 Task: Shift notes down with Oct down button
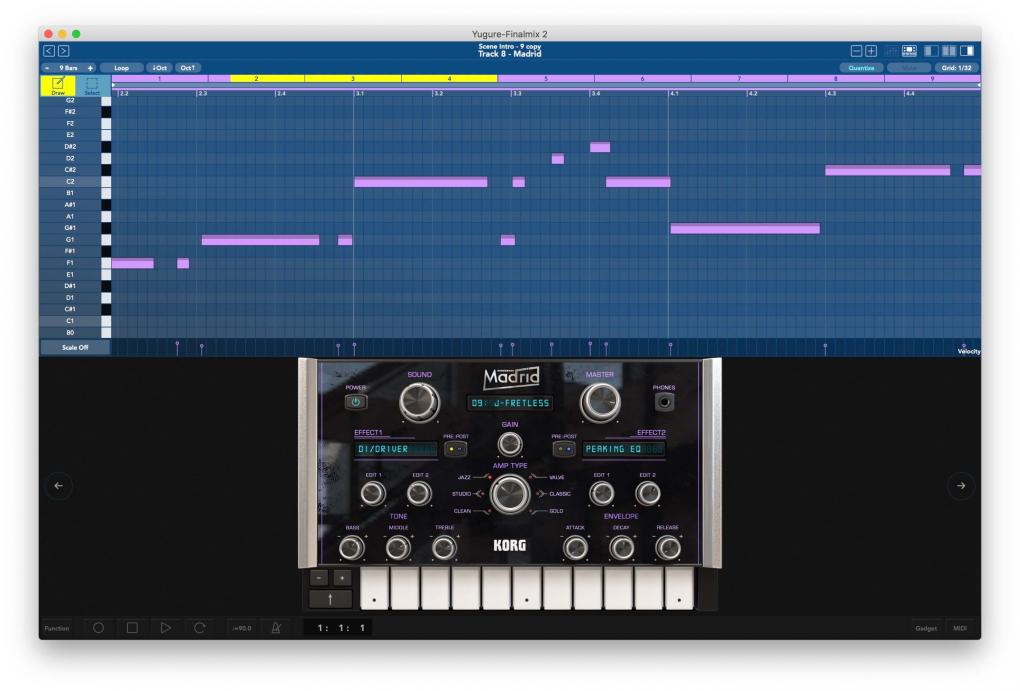tap(159, 68)
